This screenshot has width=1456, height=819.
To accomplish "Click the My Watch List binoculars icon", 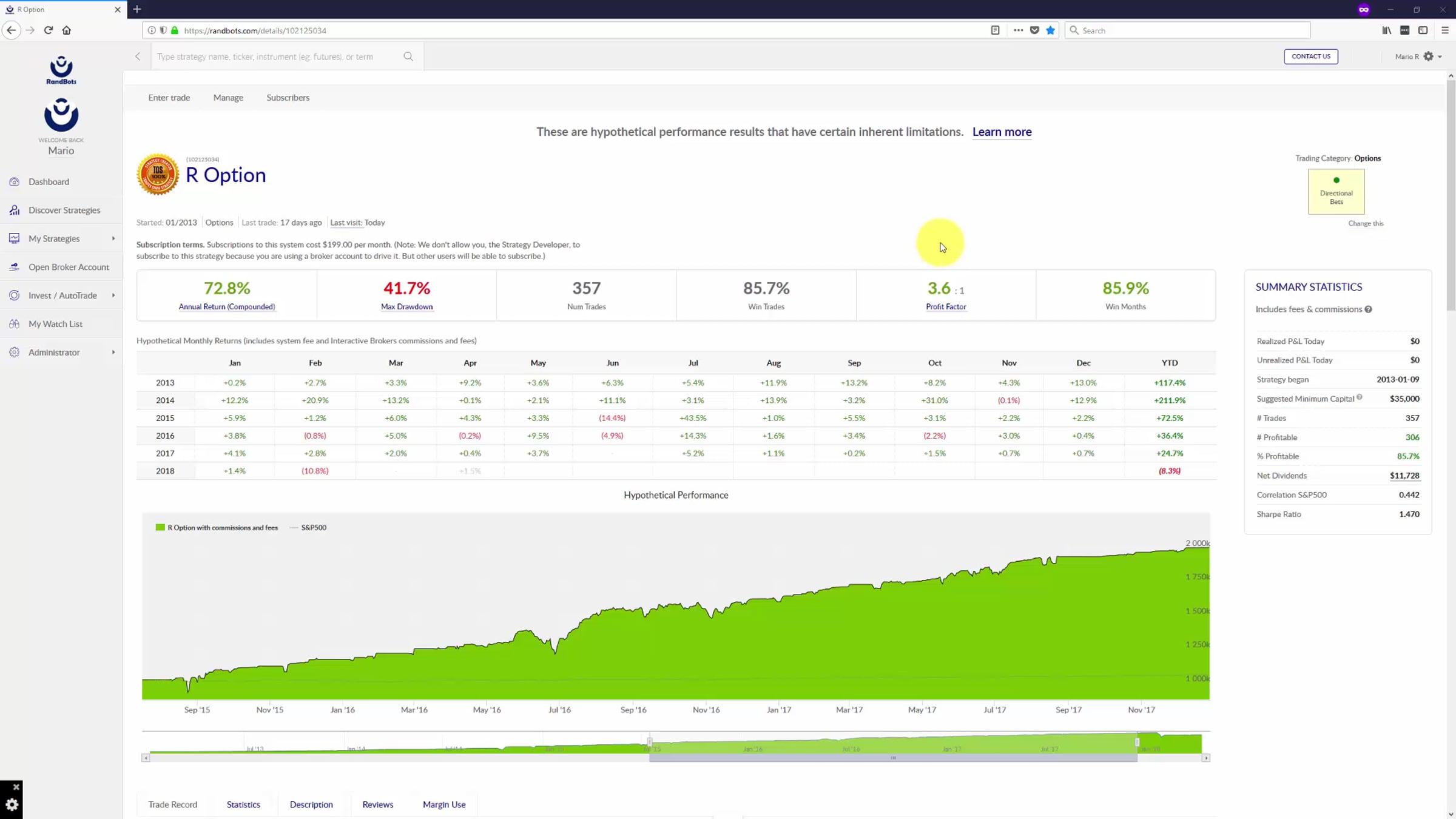I will (x=15, y=323).
